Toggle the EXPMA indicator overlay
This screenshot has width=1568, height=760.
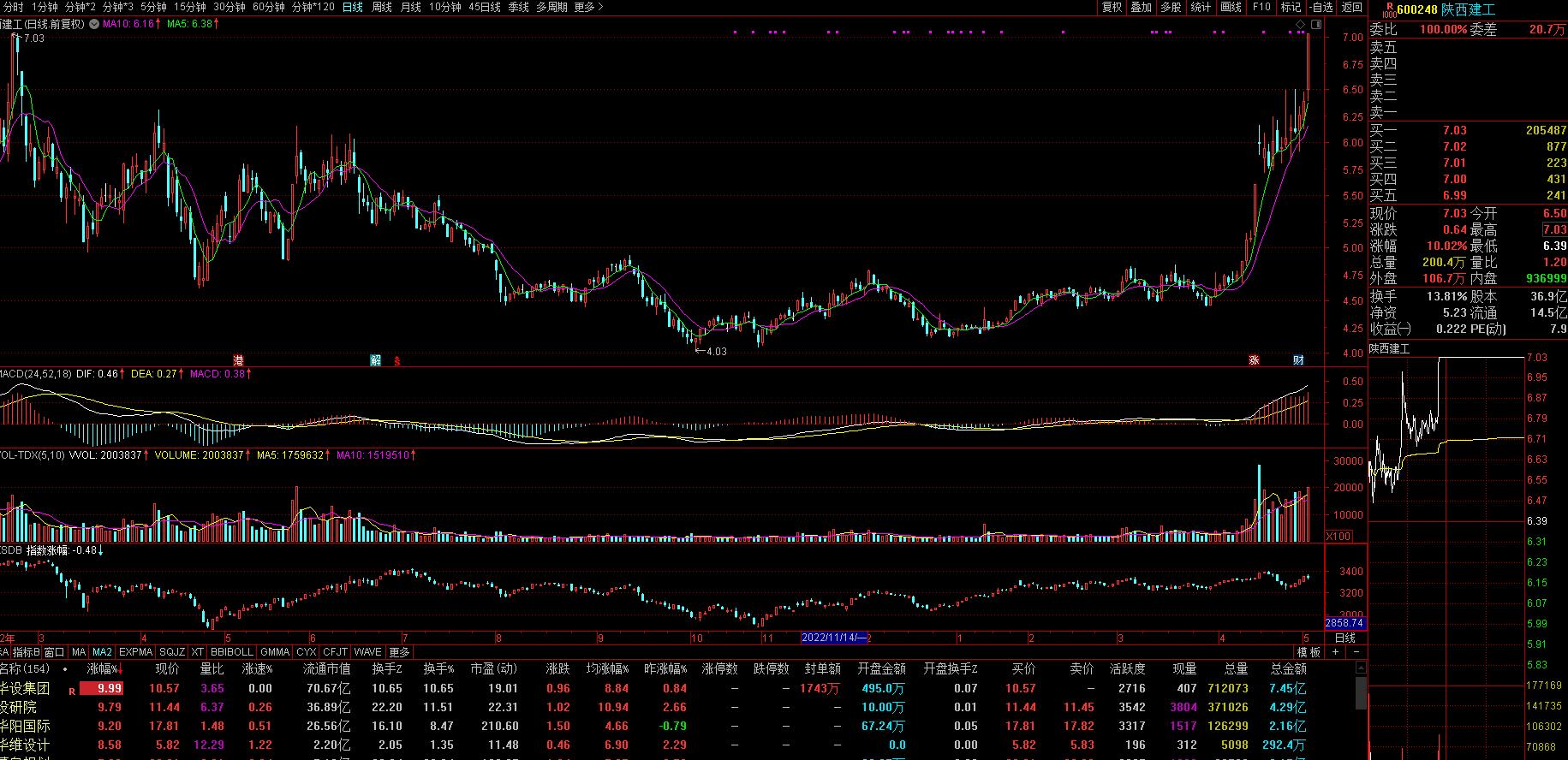[135, 652]
